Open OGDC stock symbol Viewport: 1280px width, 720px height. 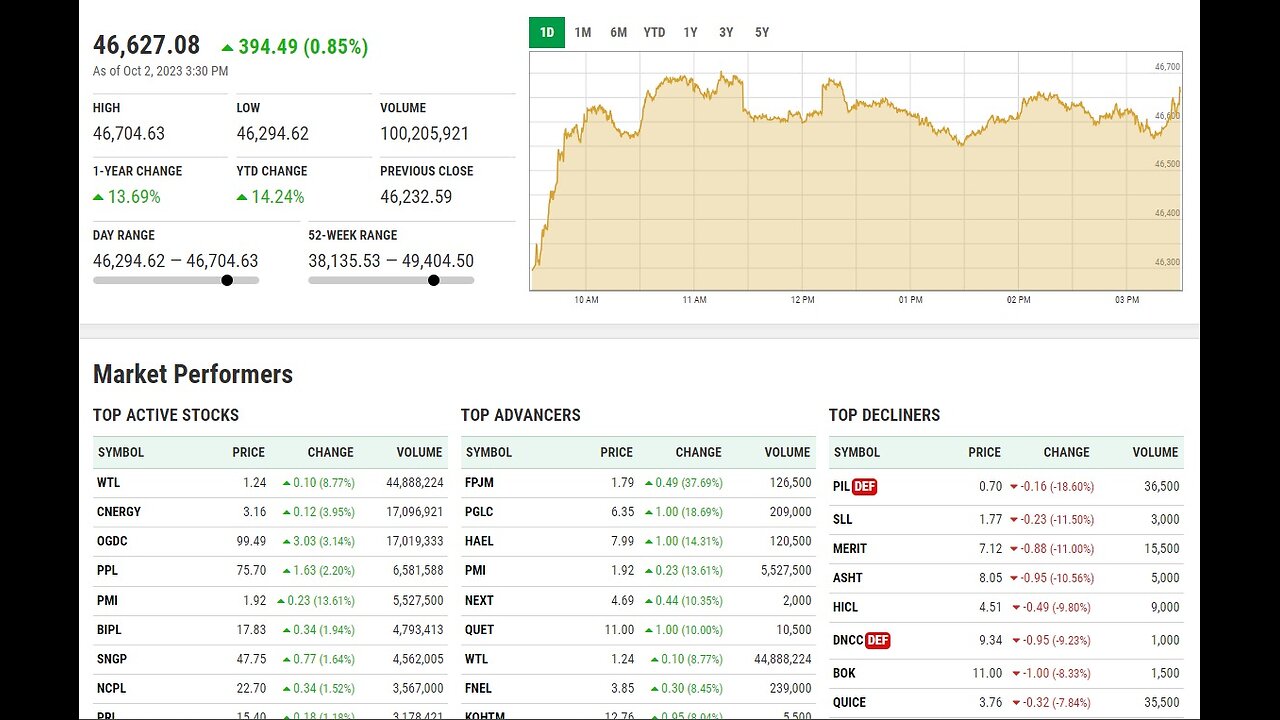[x=112, y=541]
